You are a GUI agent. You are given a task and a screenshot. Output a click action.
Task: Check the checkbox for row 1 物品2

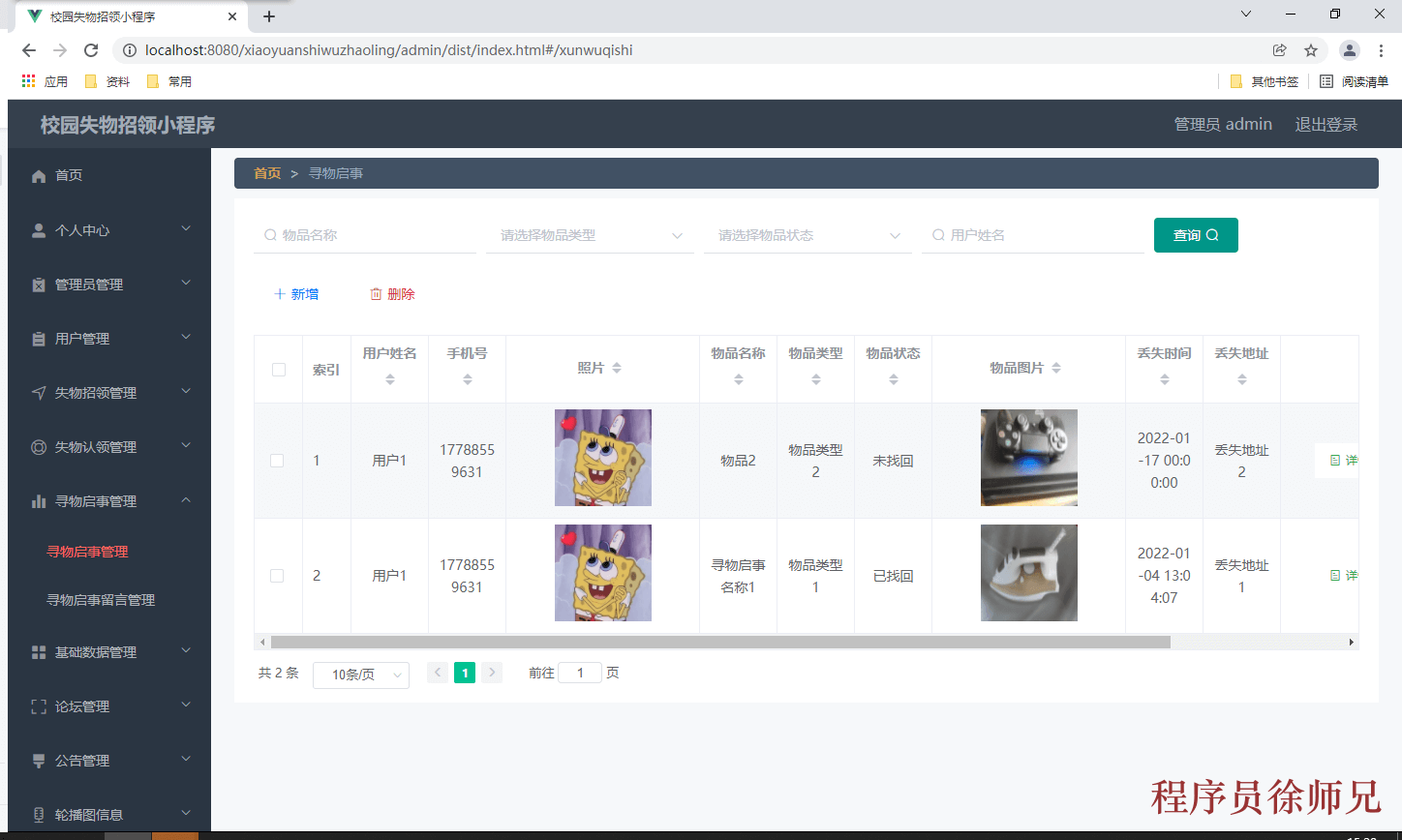[277, 461]
